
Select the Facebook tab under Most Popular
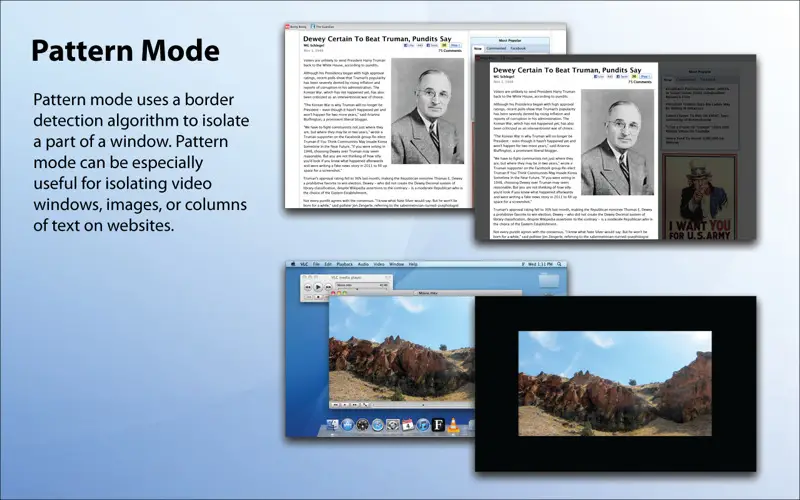pos(518,48)
